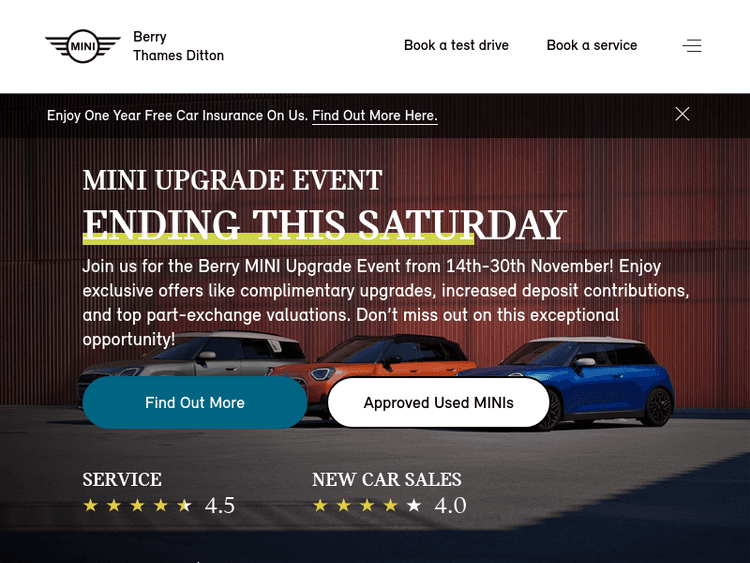Image resolution: width=750 pixels, height=563 pixels.
Task: Close the insurance promotion banner
Action: pos(682,114)
